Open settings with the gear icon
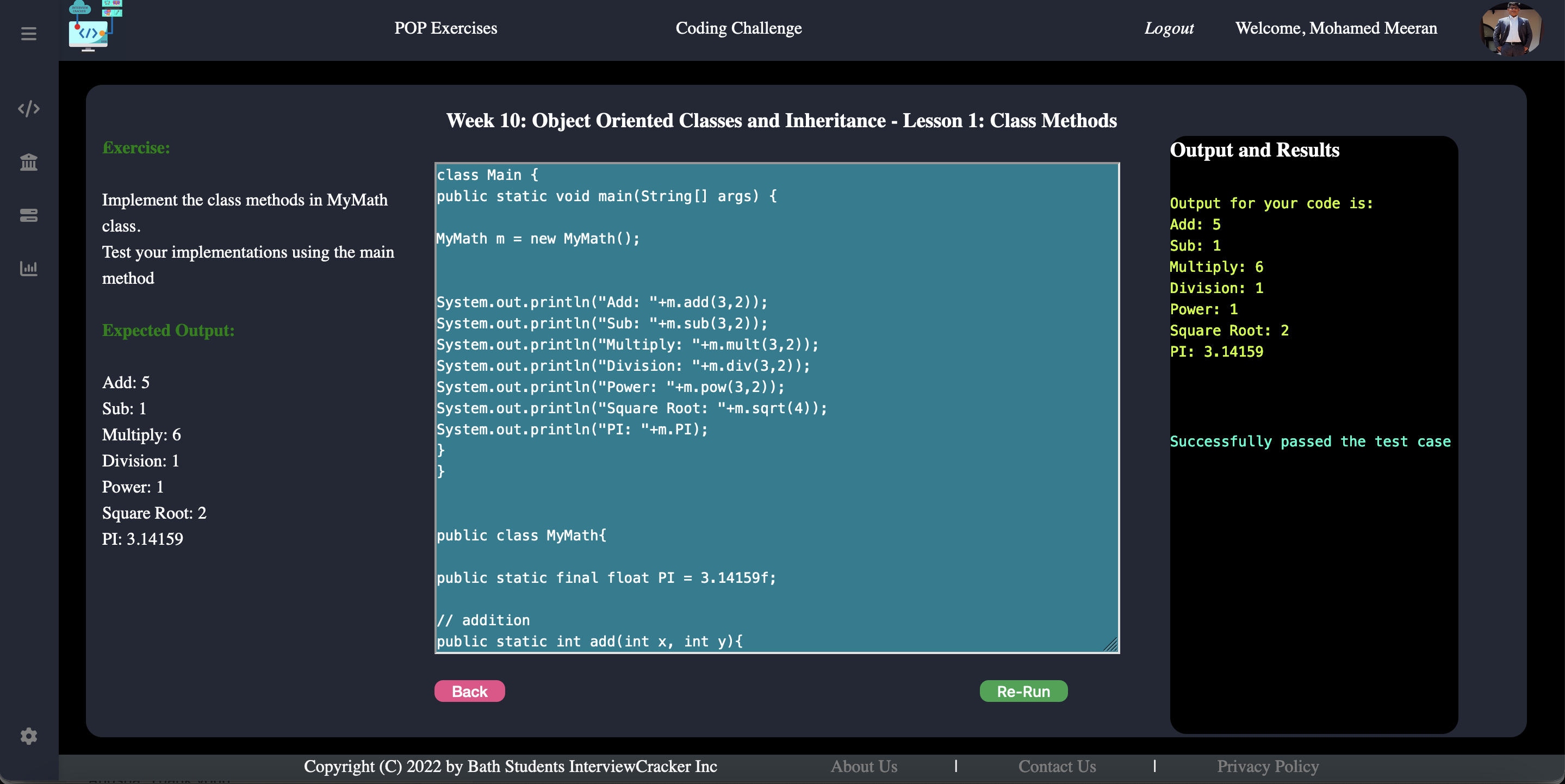The height and width of the screenshot is (784, 1565). 29,736
